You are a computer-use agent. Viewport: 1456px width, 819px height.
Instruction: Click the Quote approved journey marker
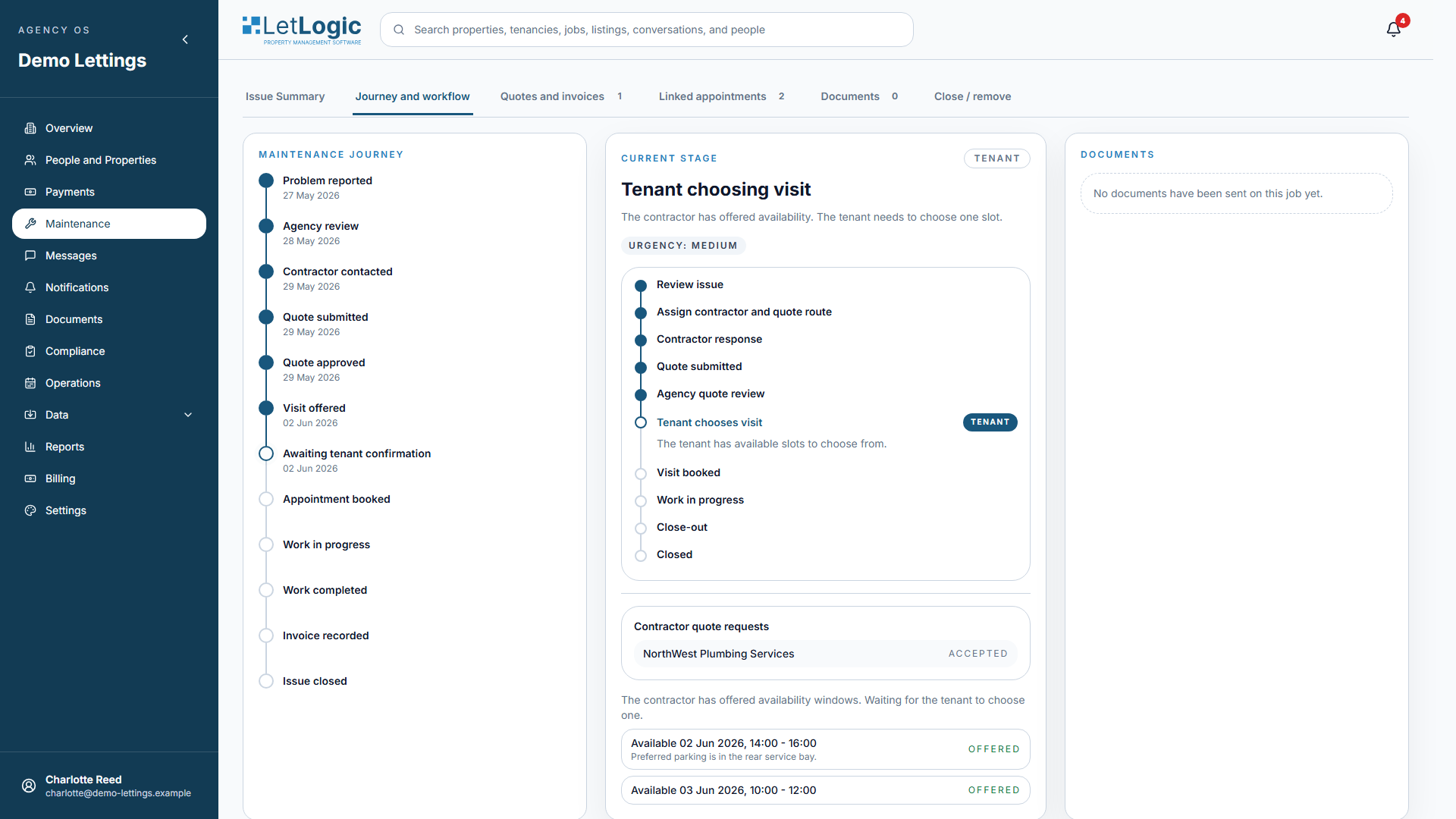point(266,362)
